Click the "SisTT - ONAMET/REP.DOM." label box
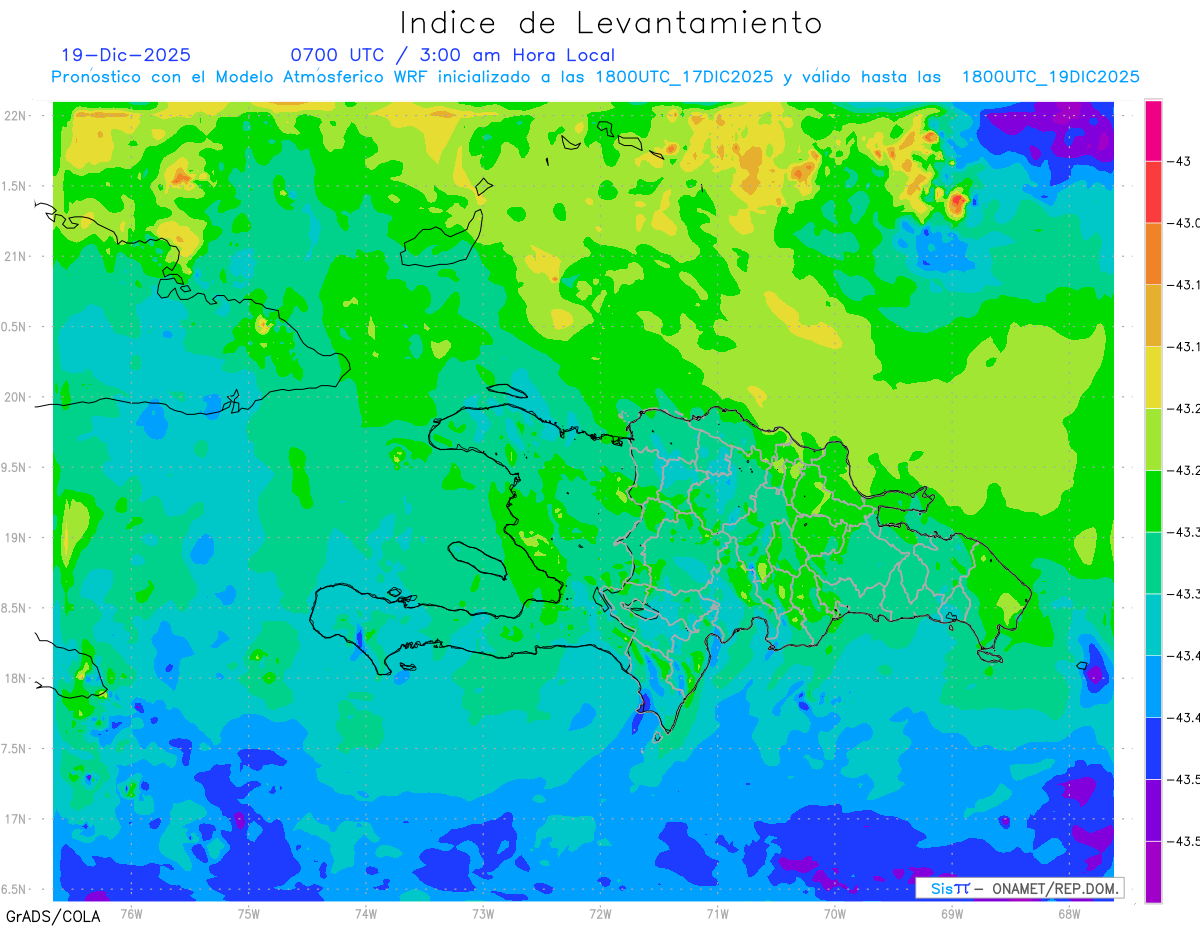1200x927 pixels. click(1020, 888)
